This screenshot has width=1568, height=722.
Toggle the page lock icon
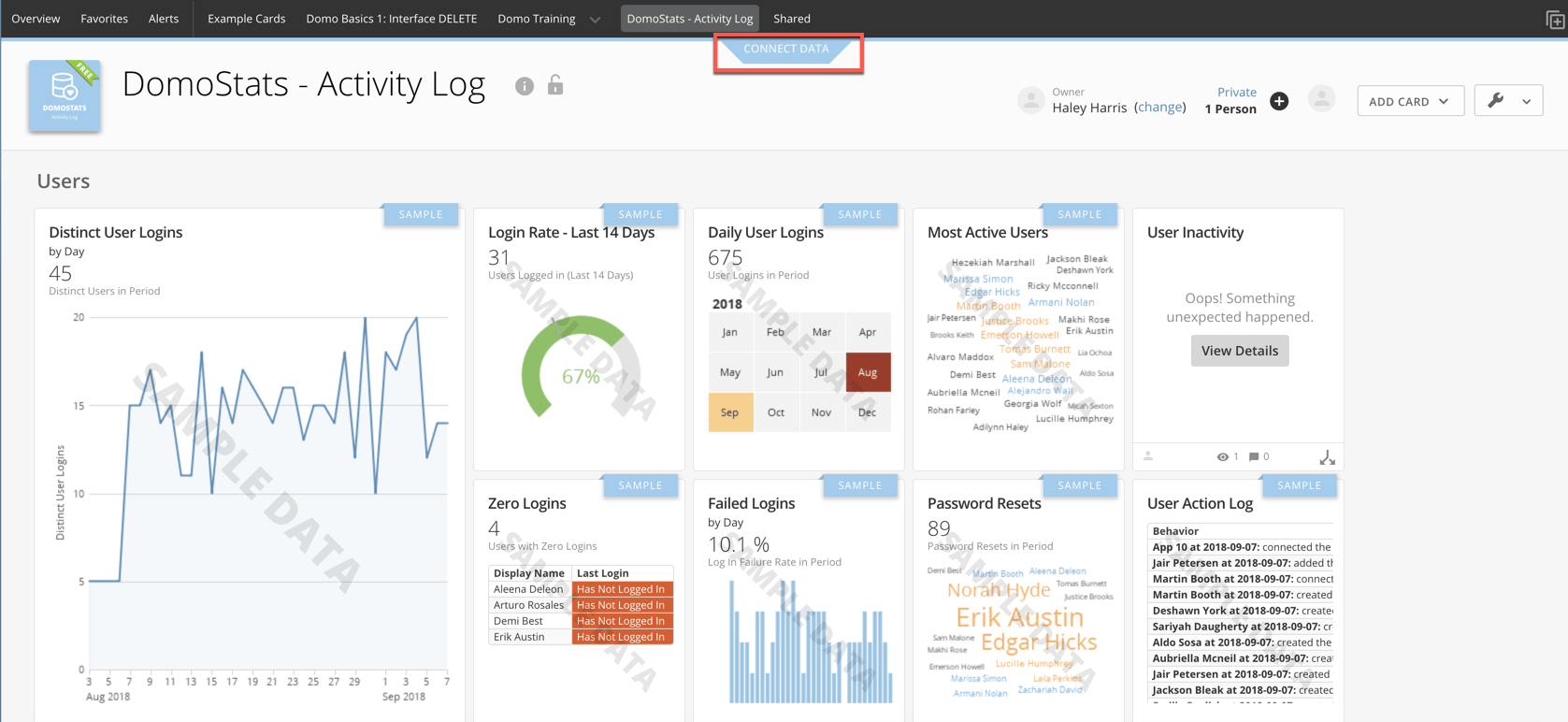click(555, 85)
